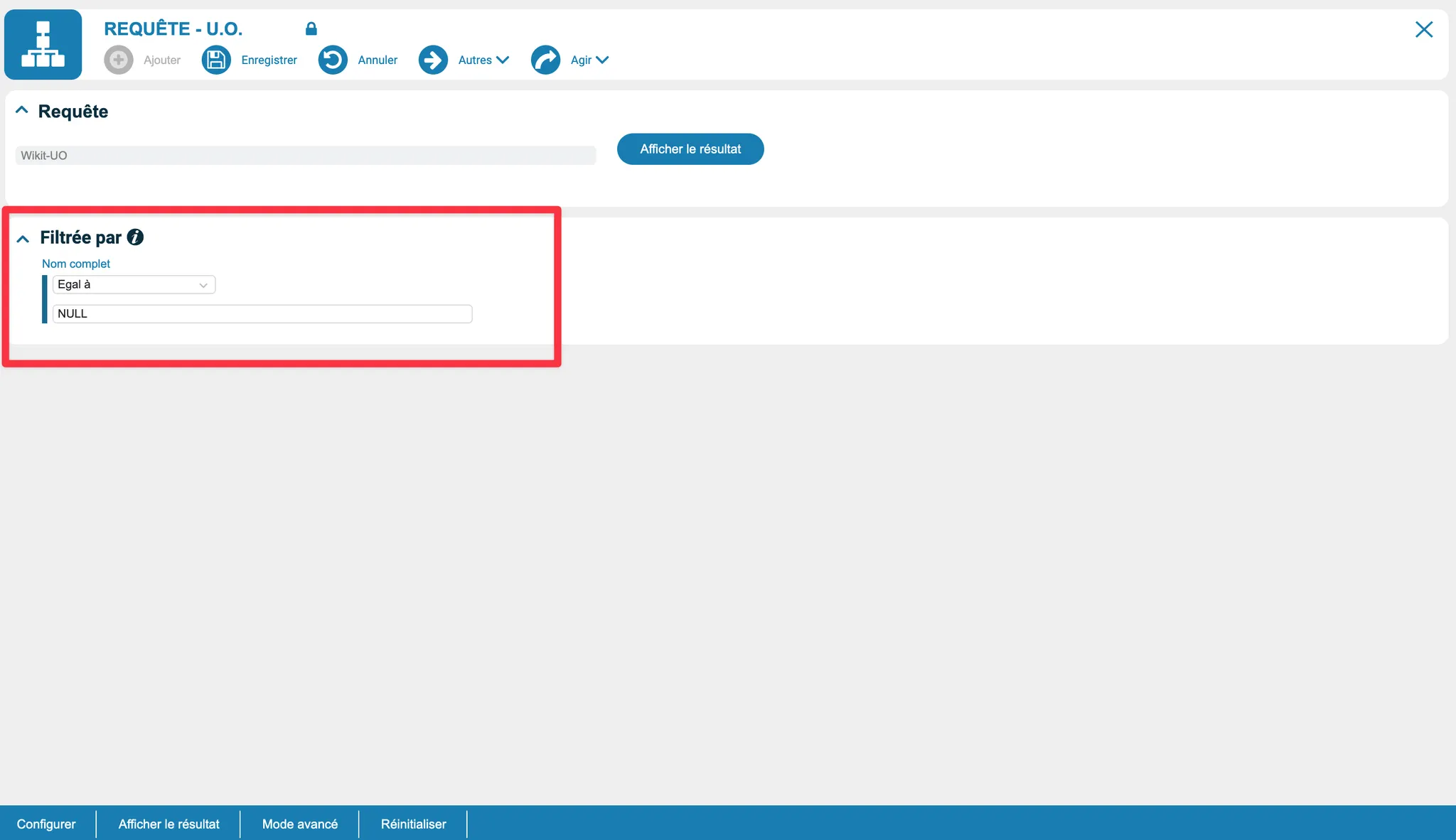Click the organization chart U.O. icon
1456x840 pixels.
click(43, 44)
